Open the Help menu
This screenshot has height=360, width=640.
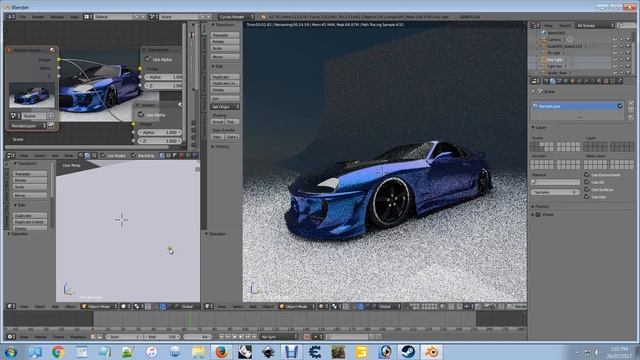(x=74, y=17)
